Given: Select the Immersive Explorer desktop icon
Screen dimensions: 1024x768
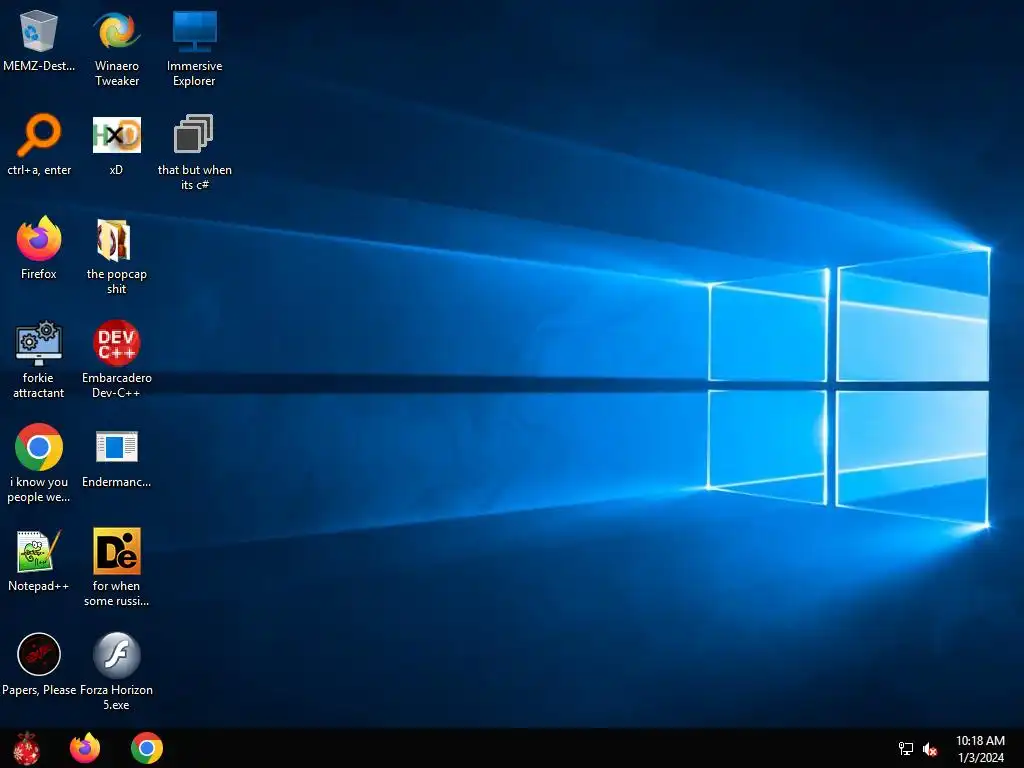Looking at the screenshot, I should 194,31.
